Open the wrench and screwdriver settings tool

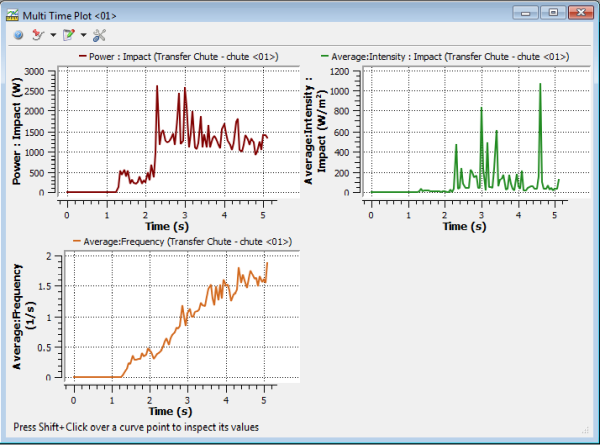[98, 34]
